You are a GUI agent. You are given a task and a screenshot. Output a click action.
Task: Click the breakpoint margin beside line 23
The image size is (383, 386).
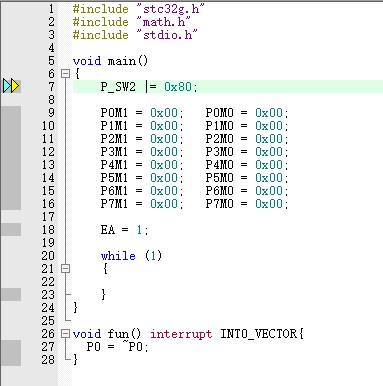tap(11, 295)
